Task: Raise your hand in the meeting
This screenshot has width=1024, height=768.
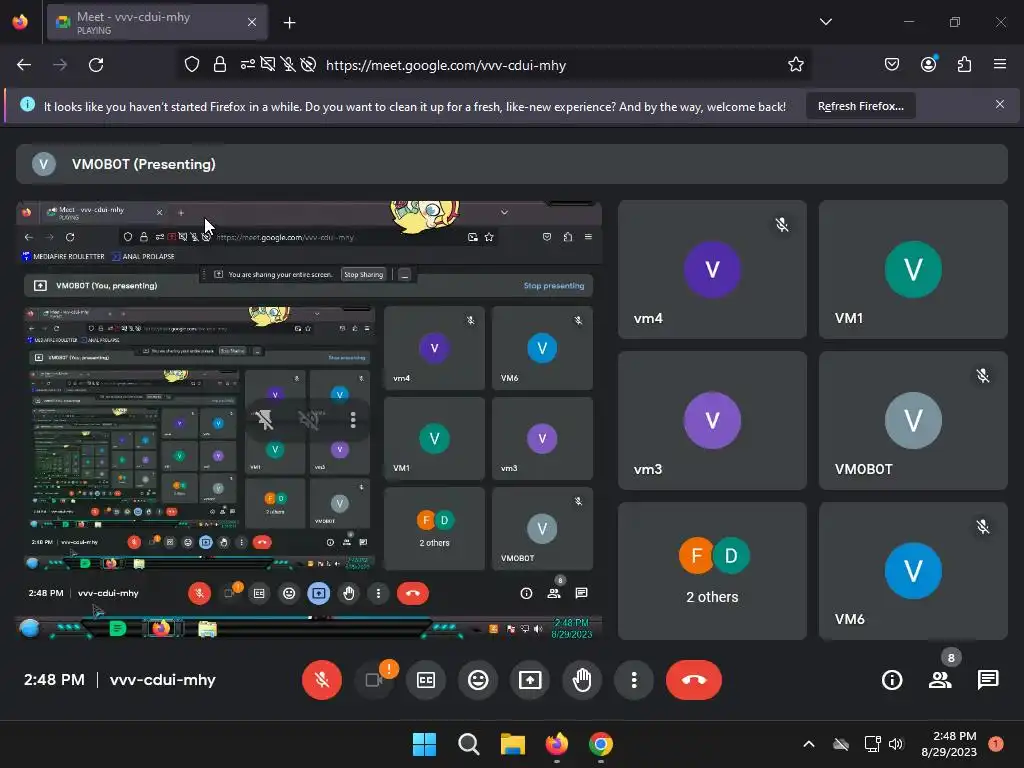Action: [x=582, y=680]
